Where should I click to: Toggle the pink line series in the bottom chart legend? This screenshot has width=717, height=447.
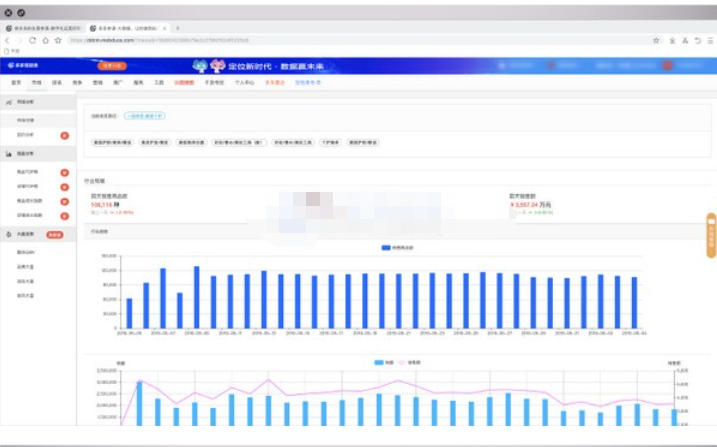pyautogui.click(x=411, y=362)
